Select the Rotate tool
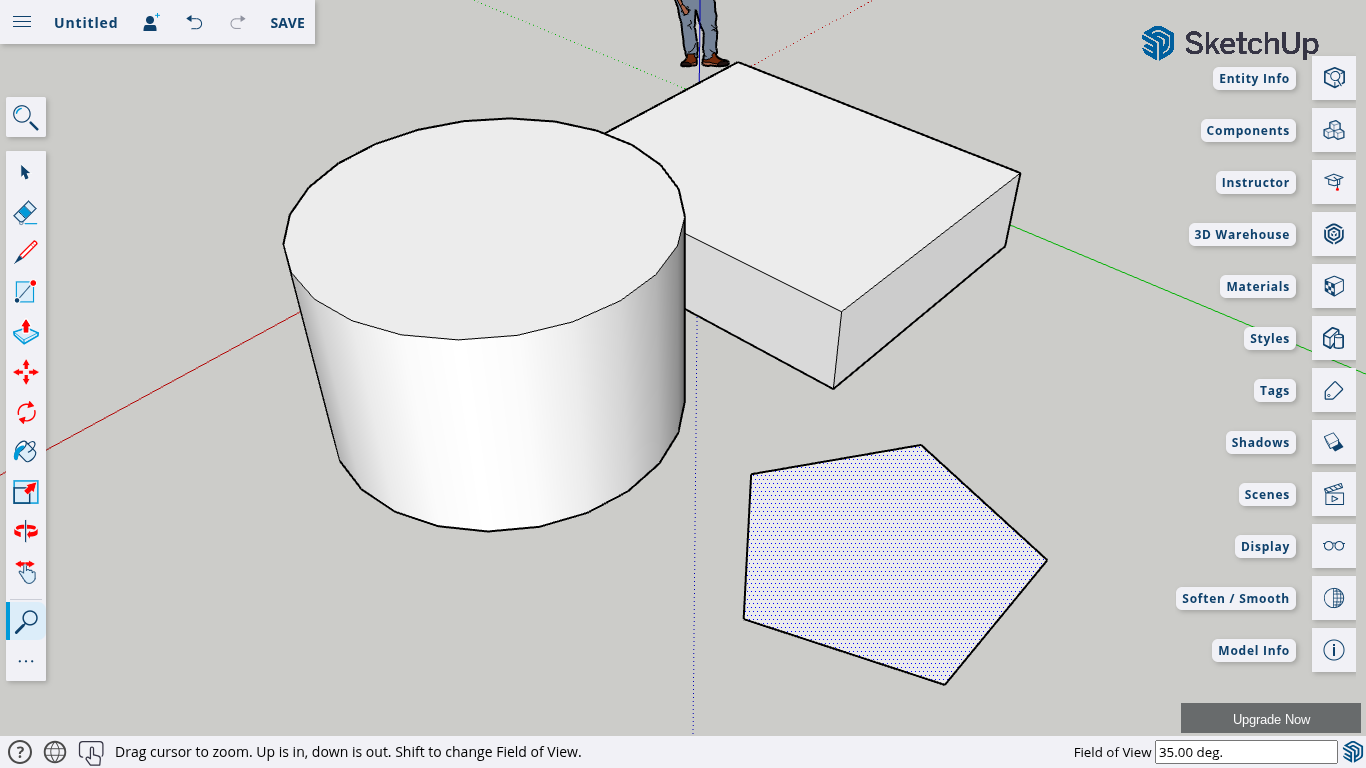 (x=26, y=412)
